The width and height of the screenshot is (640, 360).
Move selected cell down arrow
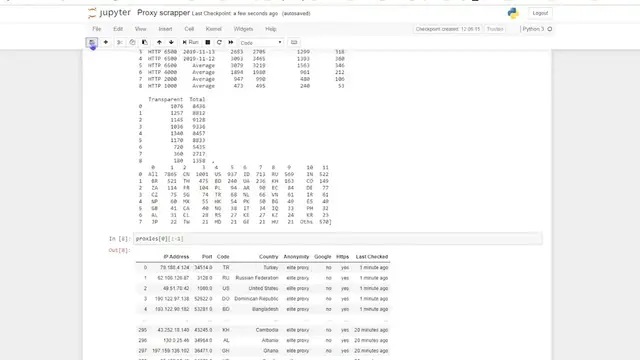[171, 42]
